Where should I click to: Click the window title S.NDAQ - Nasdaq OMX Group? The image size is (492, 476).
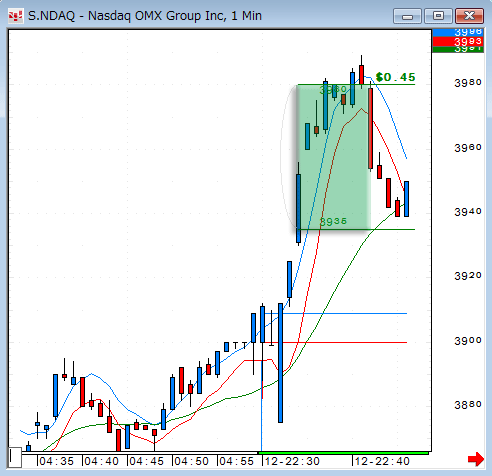point(145,16)
